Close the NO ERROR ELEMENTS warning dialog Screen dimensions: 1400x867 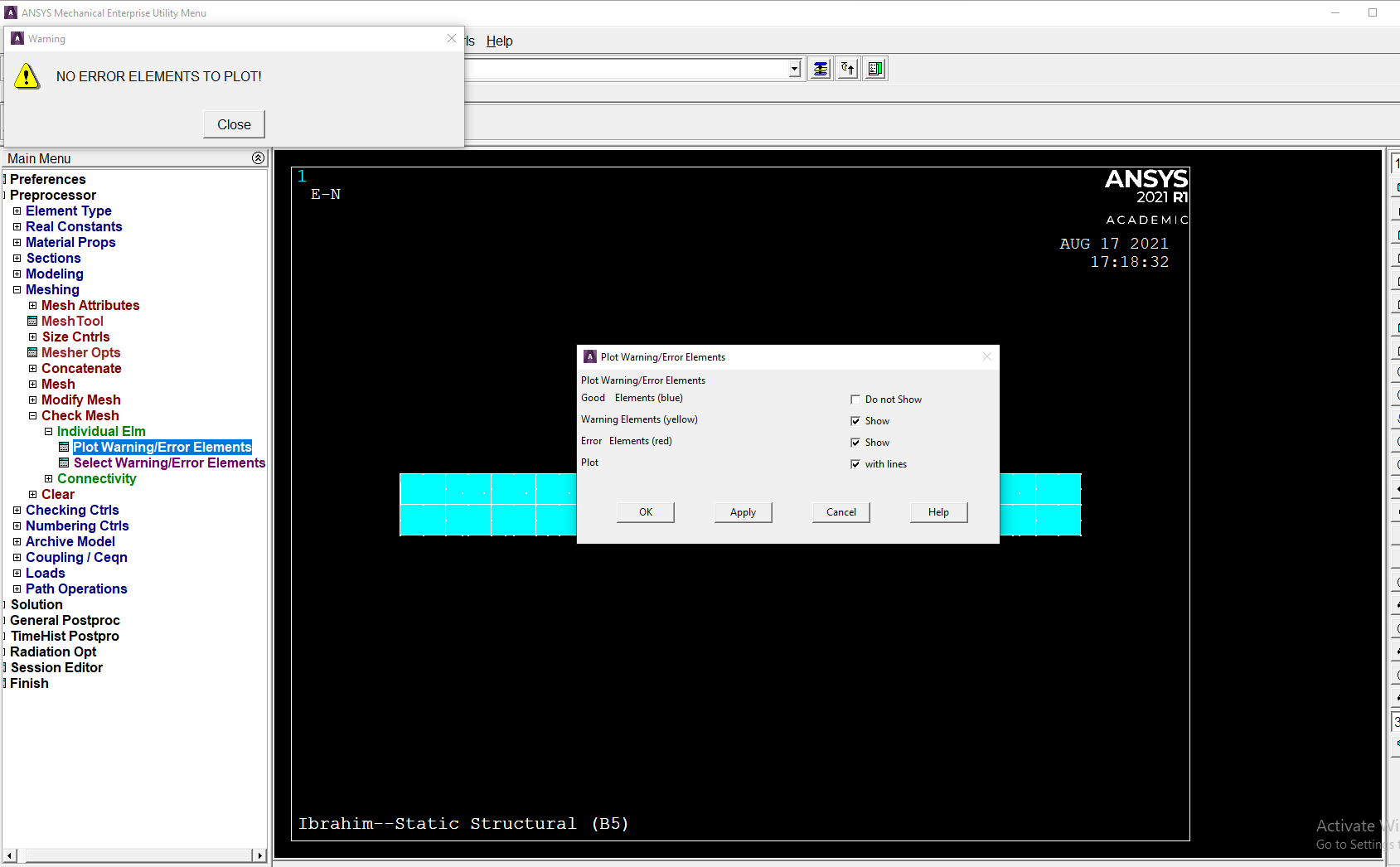pos(234,124)
